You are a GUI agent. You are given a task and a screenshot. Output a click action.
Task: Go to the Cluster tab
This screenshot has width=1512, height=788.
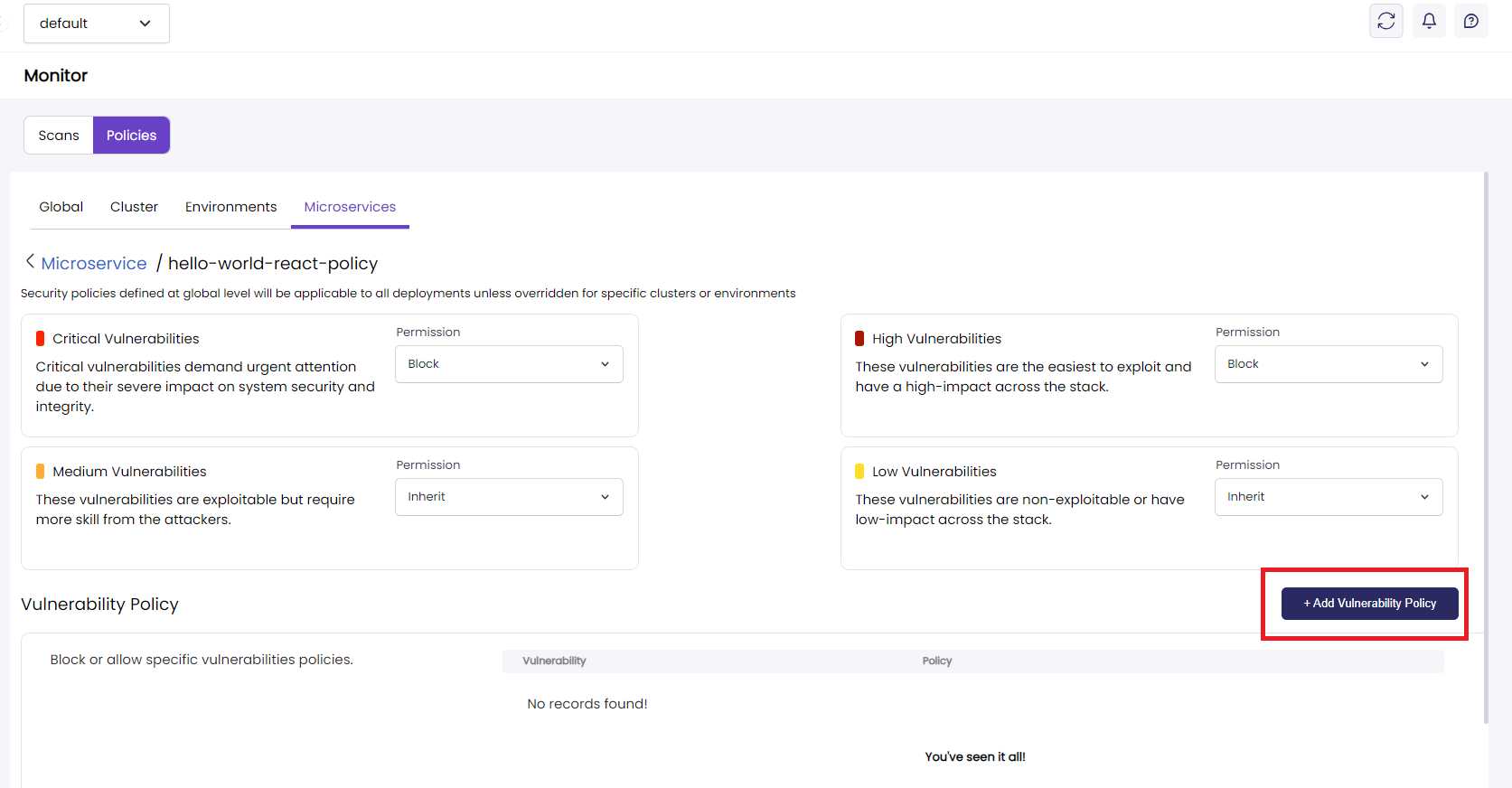click(x=134, y=207)
